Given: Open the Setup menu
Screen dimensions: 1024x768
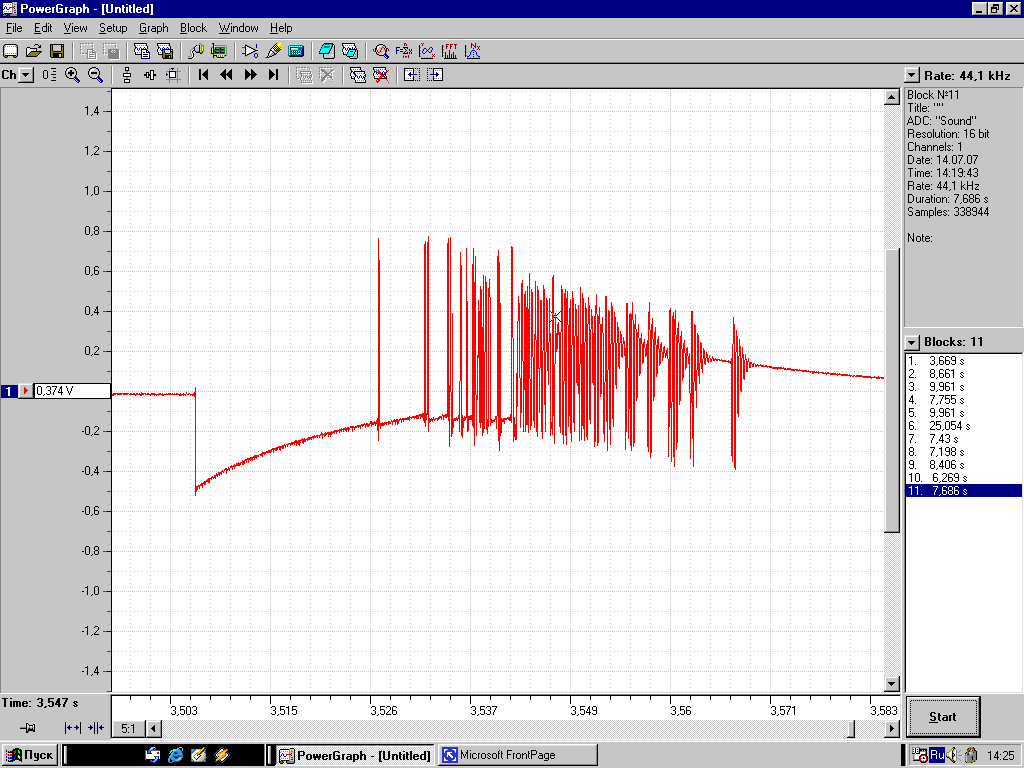Looking at the screenshot, I should click(x=113, y=28).
